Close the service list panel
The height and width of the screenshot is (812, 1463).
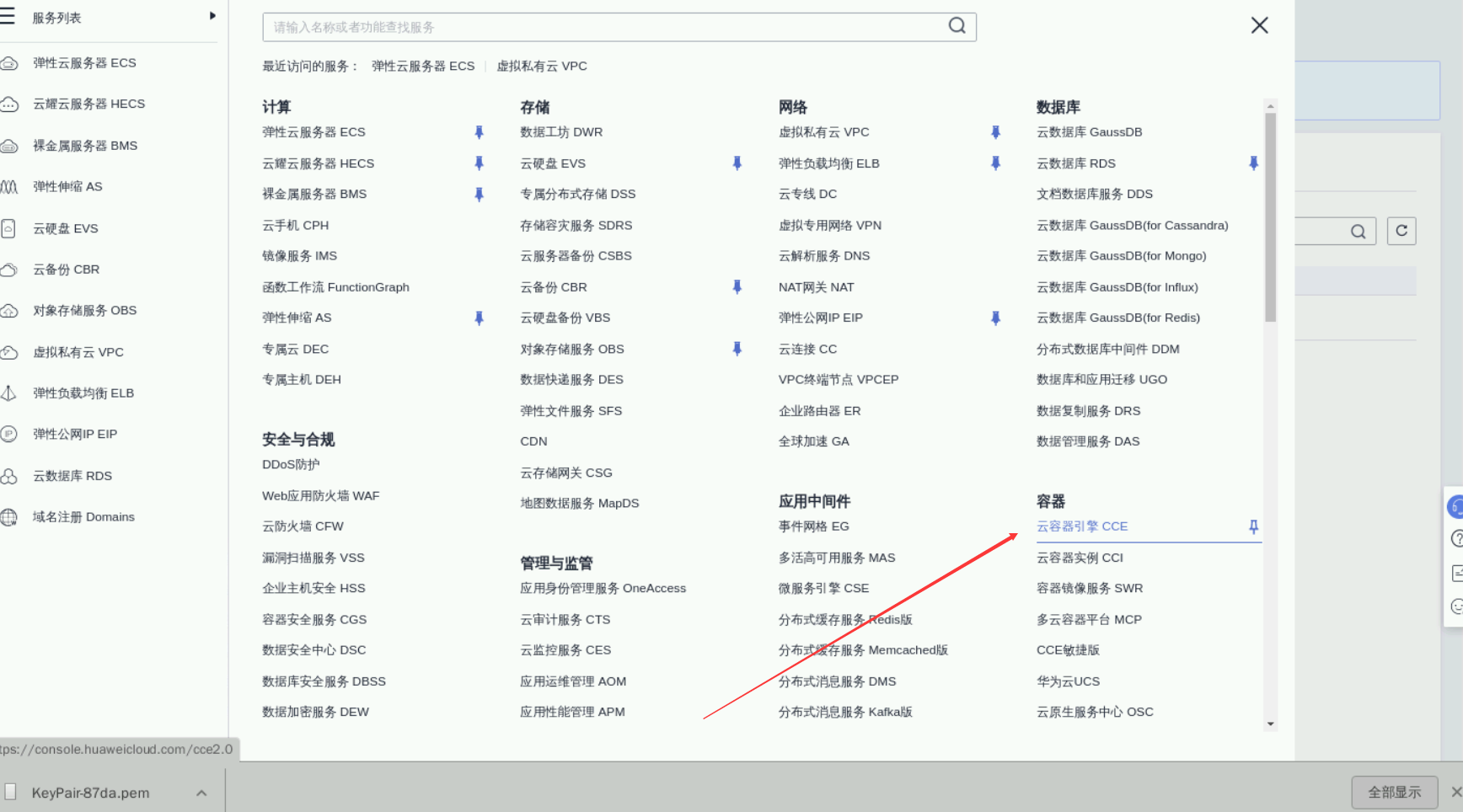pyautogui.click(x=1259, y=25)
